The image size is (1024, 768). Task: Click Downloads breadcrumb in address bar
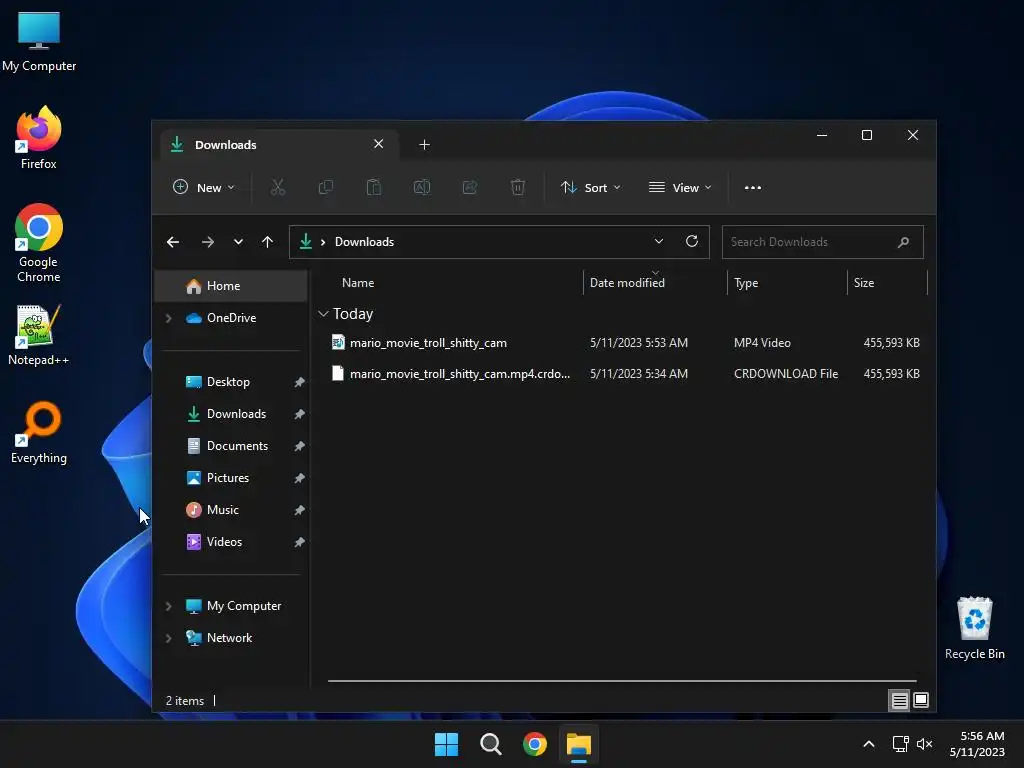[x=364, y=242]
